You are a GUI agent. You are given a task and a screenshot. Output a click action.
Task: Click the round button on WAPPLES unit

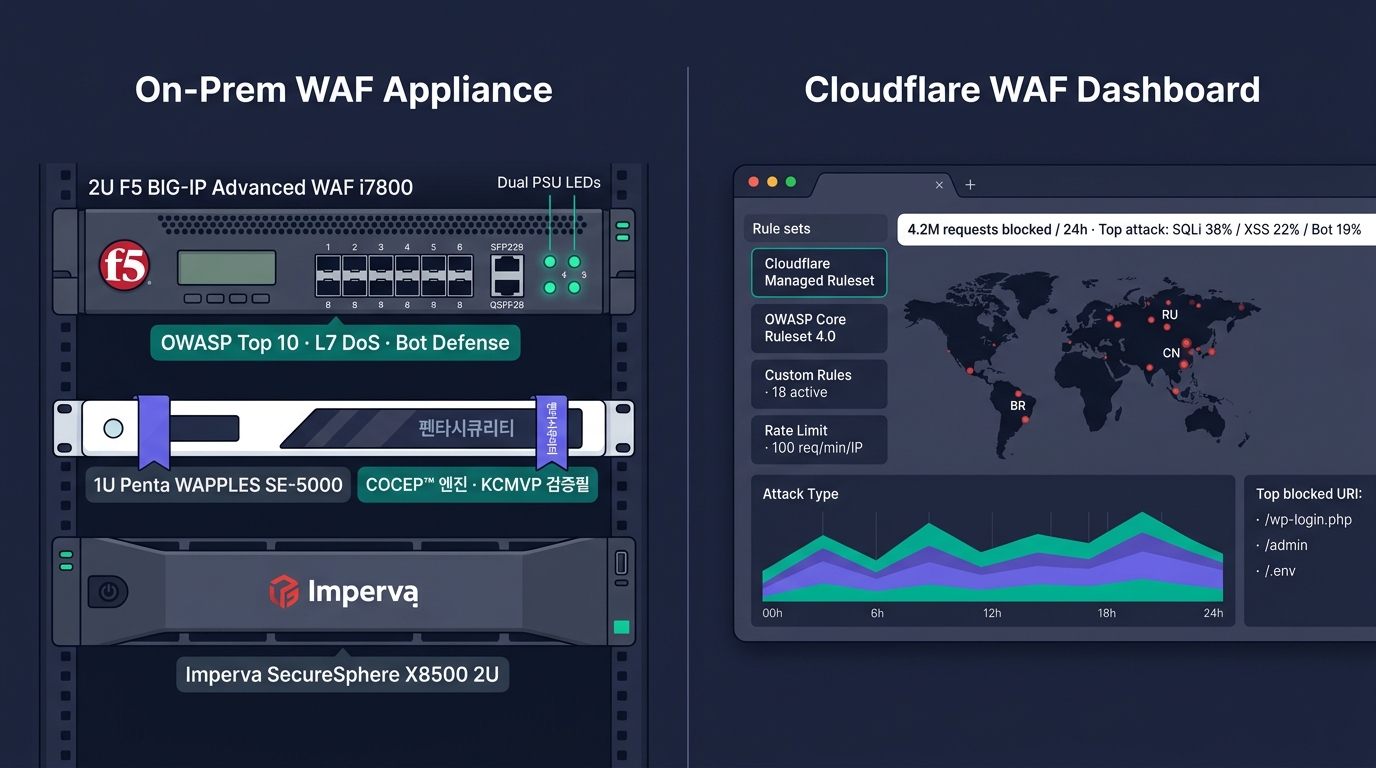114,428
